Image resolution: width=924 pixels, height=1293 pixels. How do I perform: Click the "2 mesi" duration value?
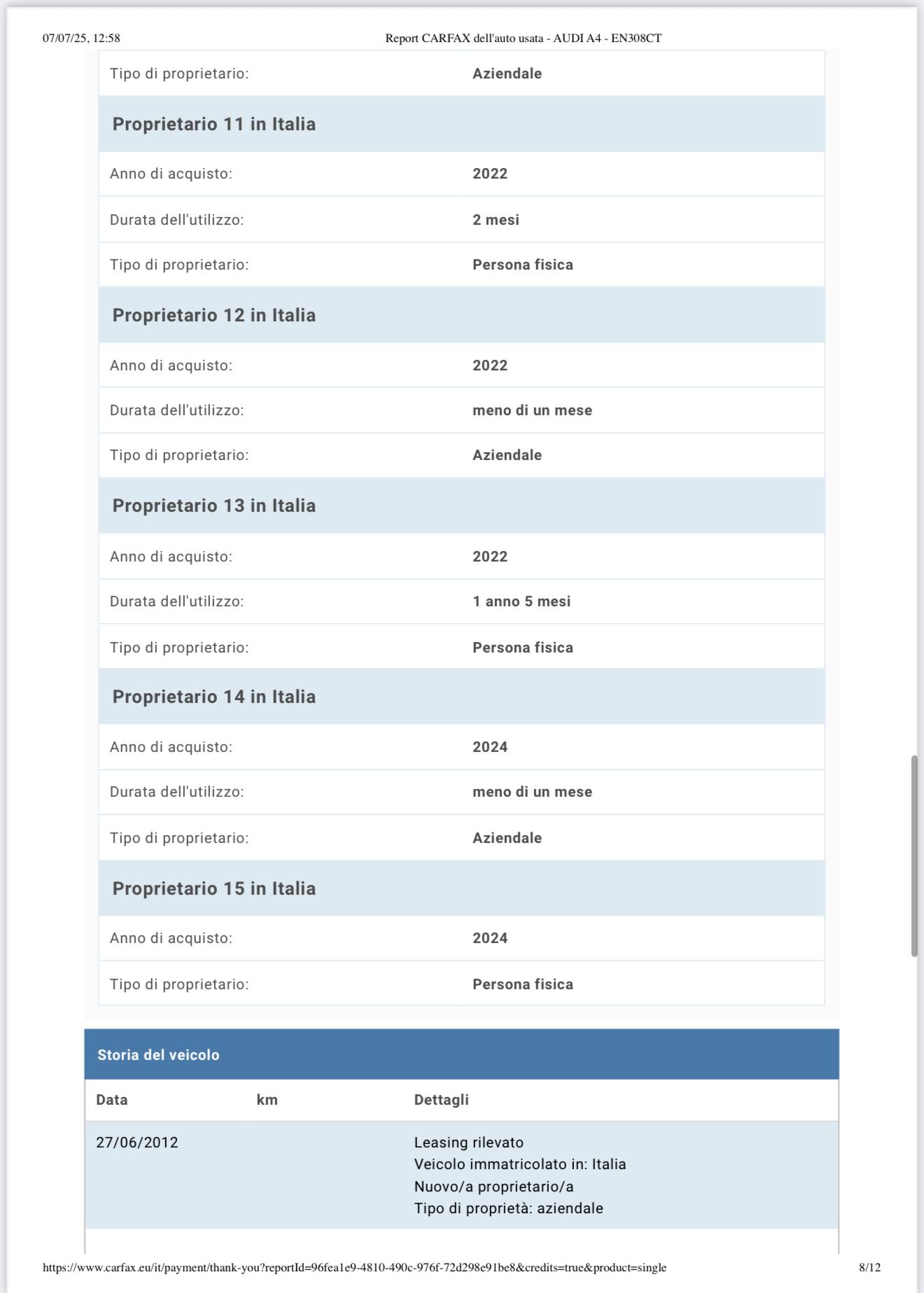tap(496, 220)
